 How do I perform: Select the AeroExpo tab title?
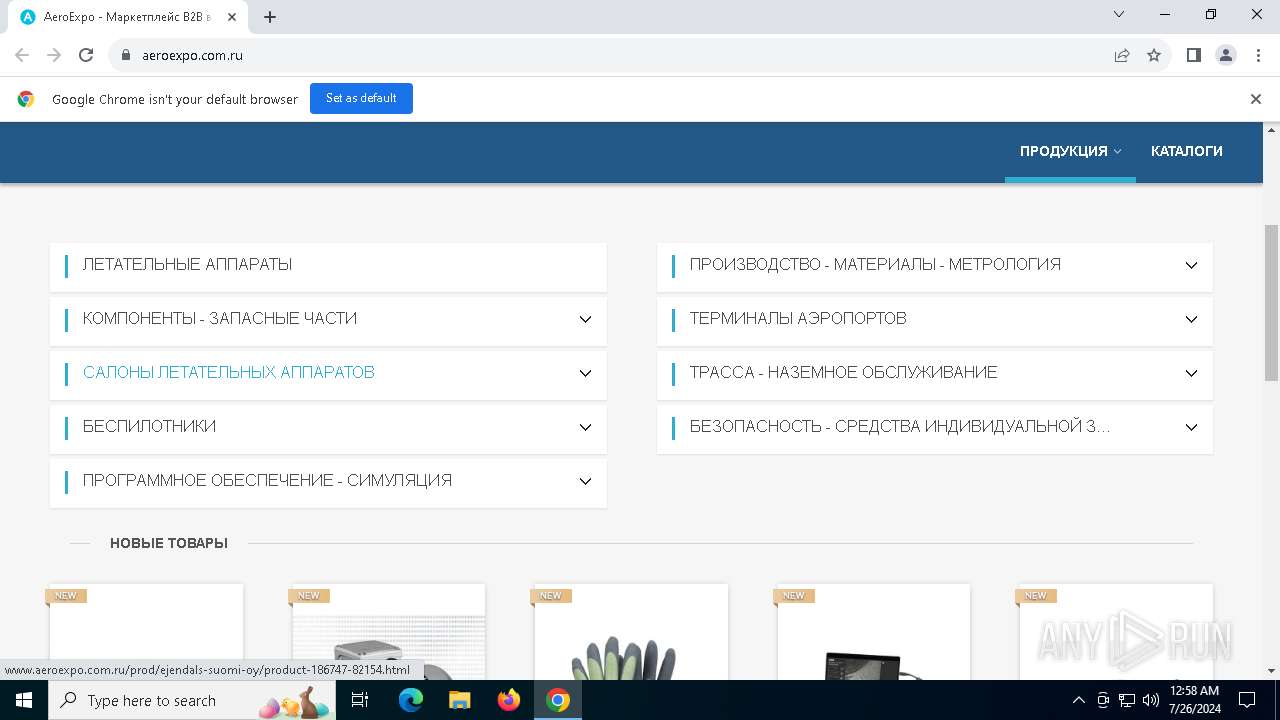pos(127,16)
